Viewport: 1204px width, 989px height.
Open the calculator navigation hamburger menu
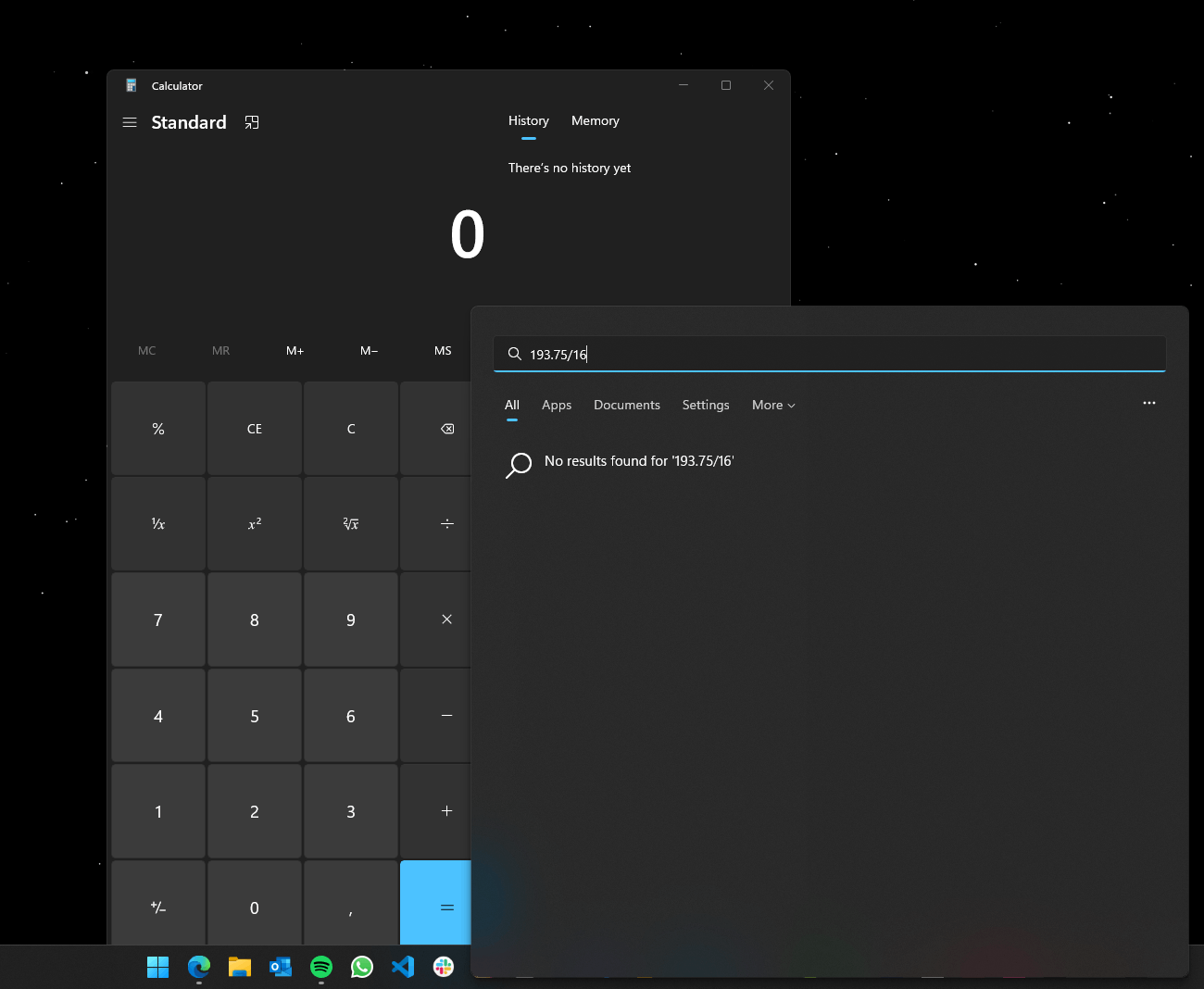[x=130, y=122]
